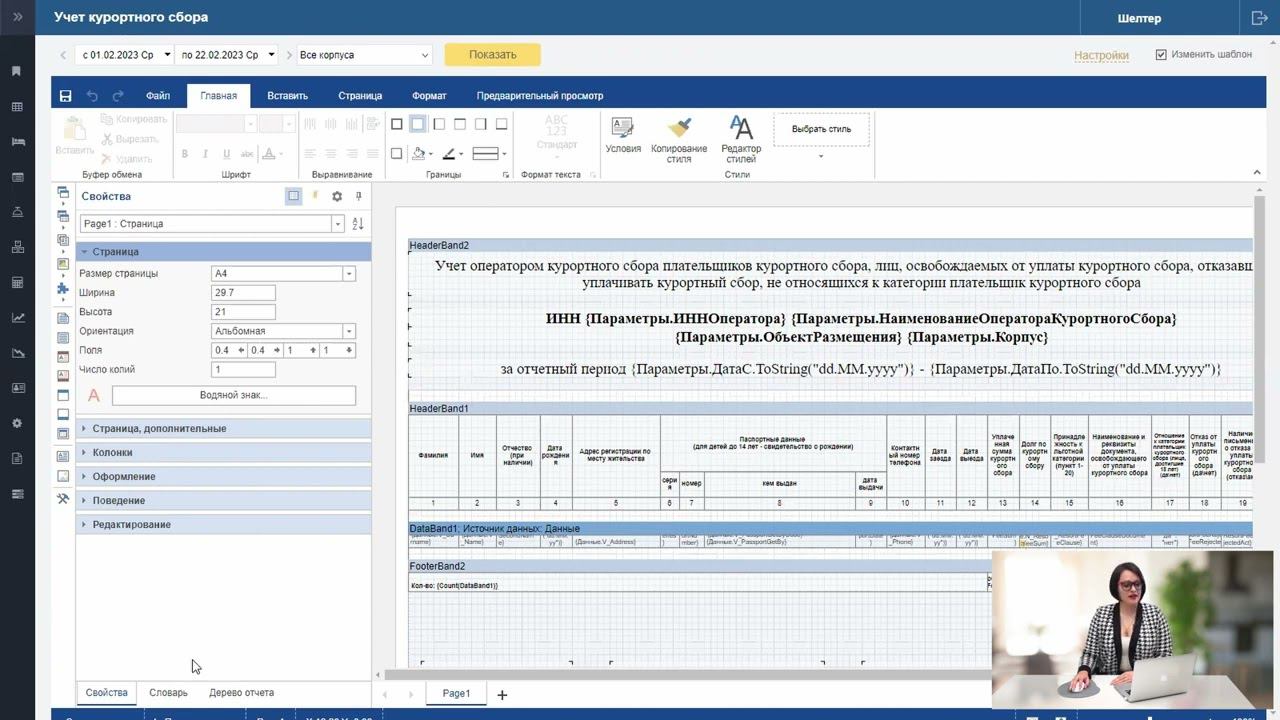Screen dimensions: 1280x720
Task: Toggle underline formatting U
Action: click(227, 154)
